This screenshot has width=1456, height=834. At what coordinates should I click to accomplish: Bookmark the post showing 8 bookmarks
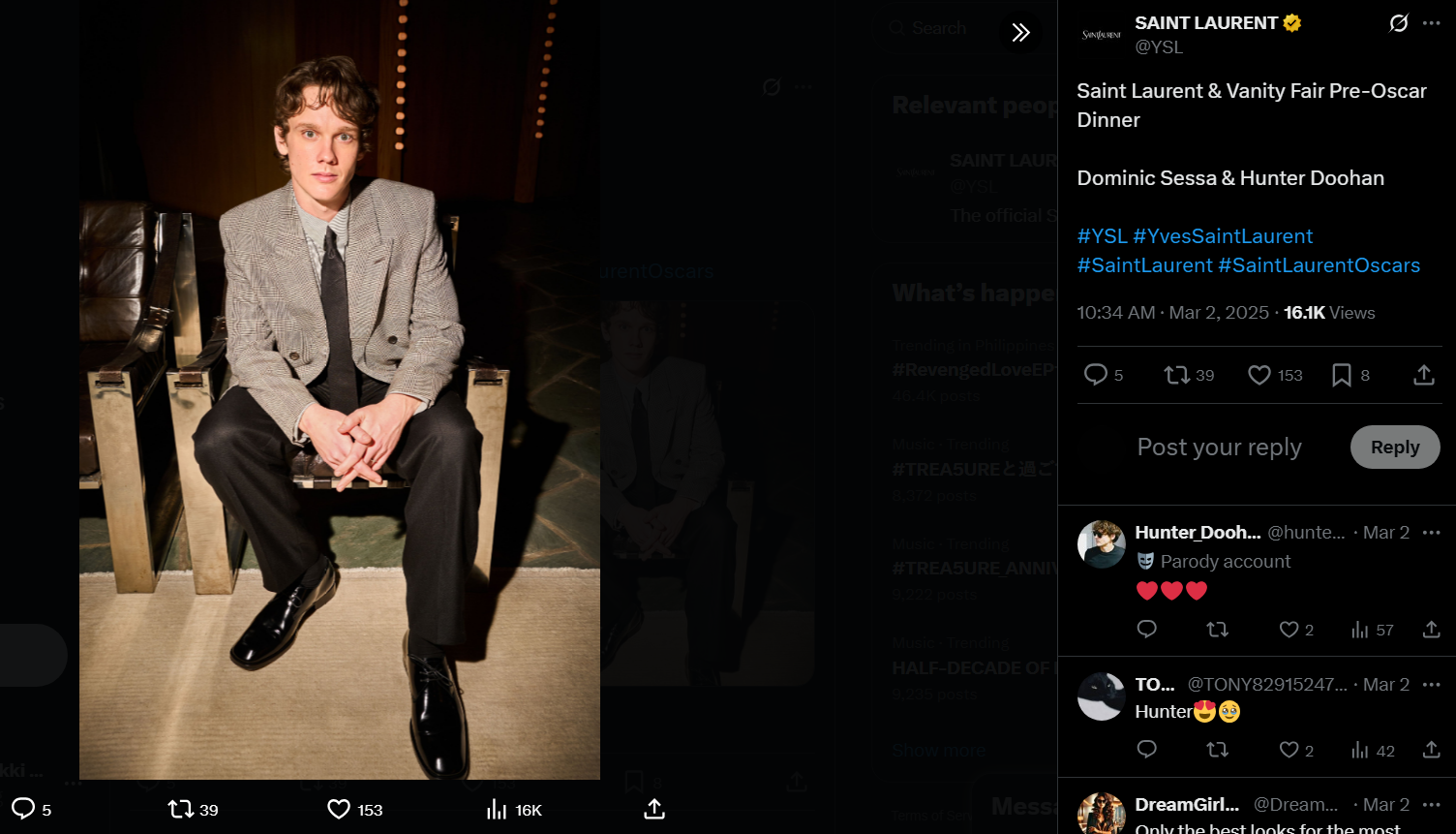tap(1342, 375)
